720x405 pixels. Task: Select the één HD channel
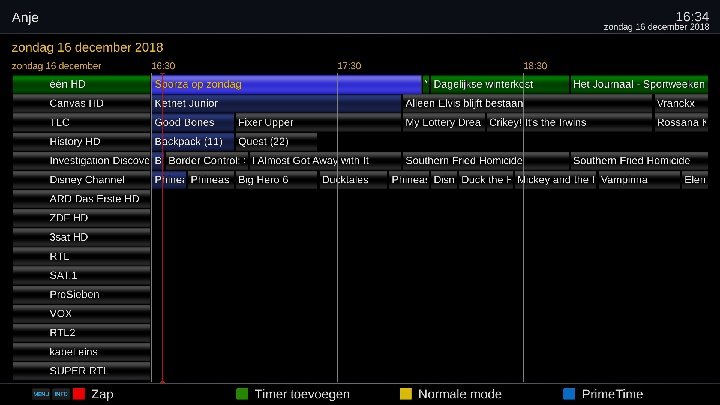coord(81,84)
